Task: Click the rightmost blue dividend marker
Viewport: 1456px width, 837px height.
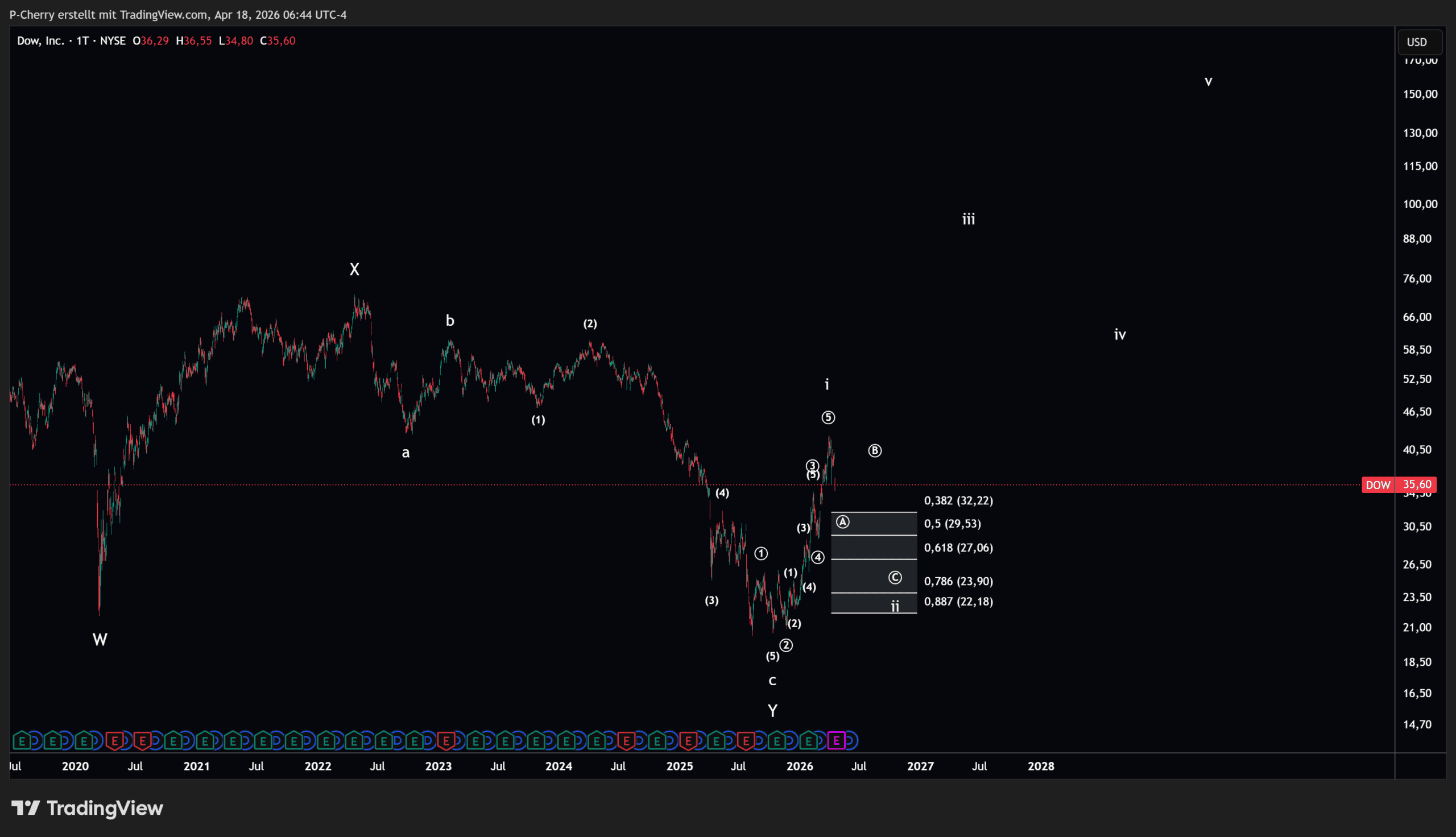Action: (850, 740)
